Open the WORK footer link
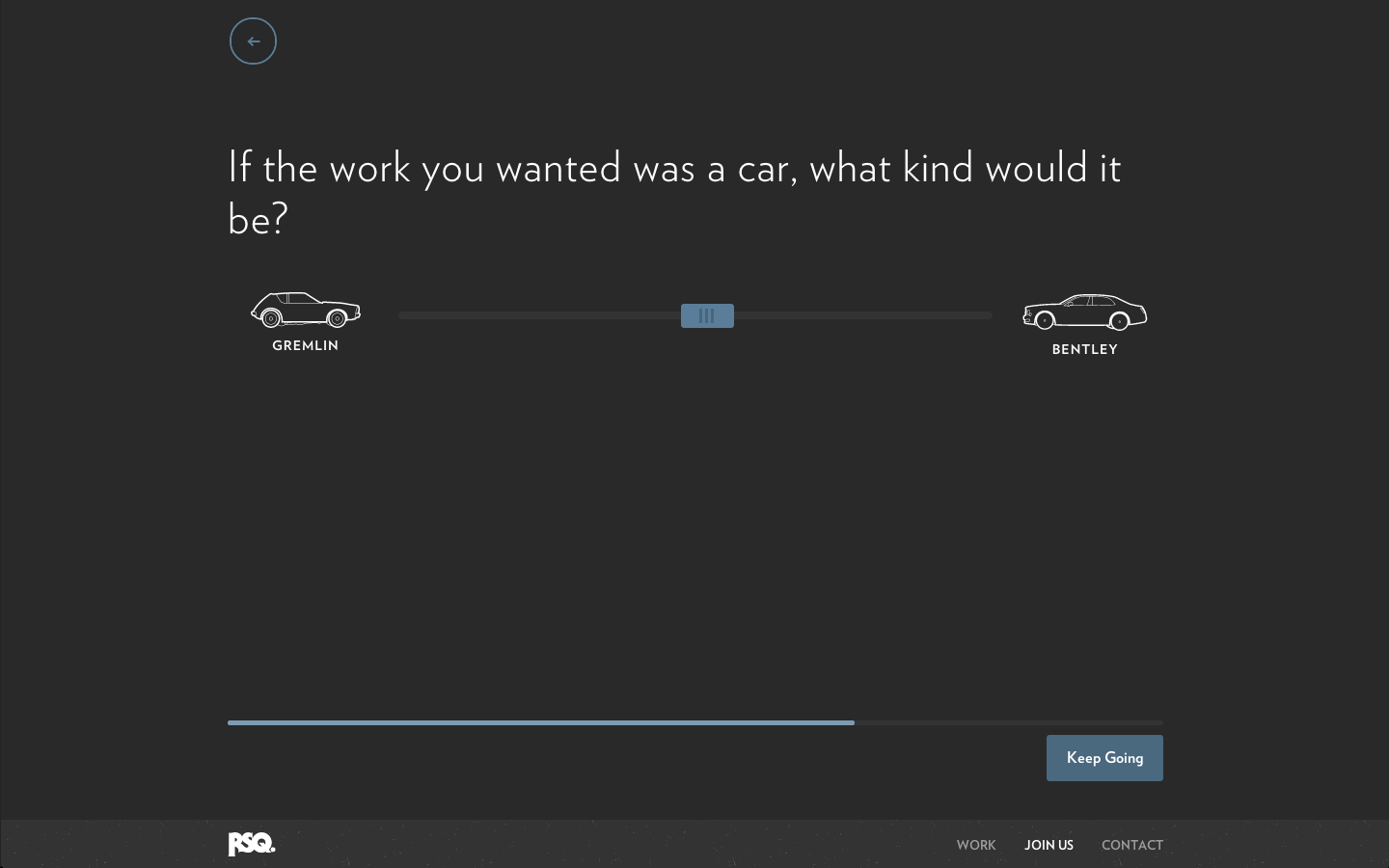The image size is (1389, 868). tap(976, 845)
